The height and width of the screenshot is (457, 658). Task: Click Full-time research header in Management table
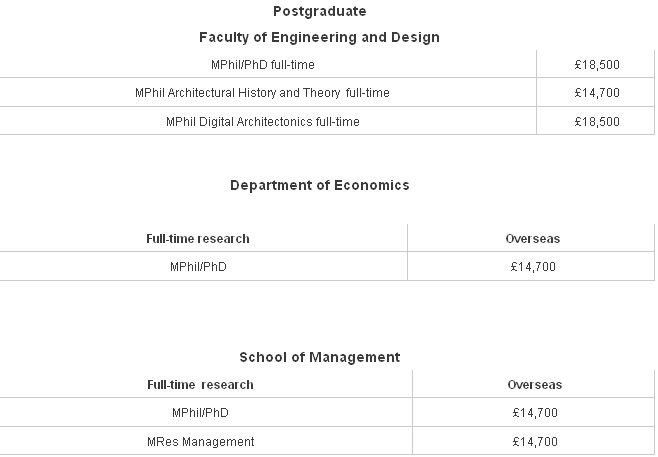pos(200,385)
